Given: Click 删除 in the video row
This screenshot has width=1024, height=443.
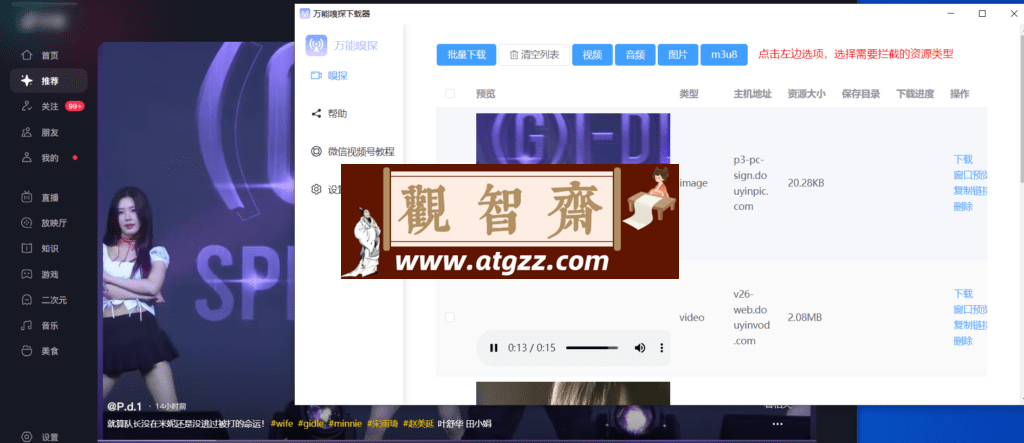Looking at the screenshot, I should click(x=963, y=340).
